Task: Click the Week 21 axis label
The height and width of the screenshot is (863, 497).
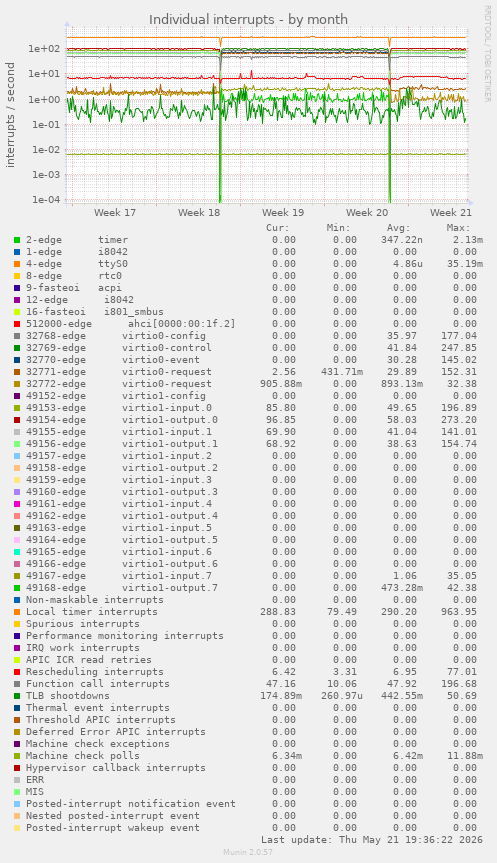Action: click(451, 212)
